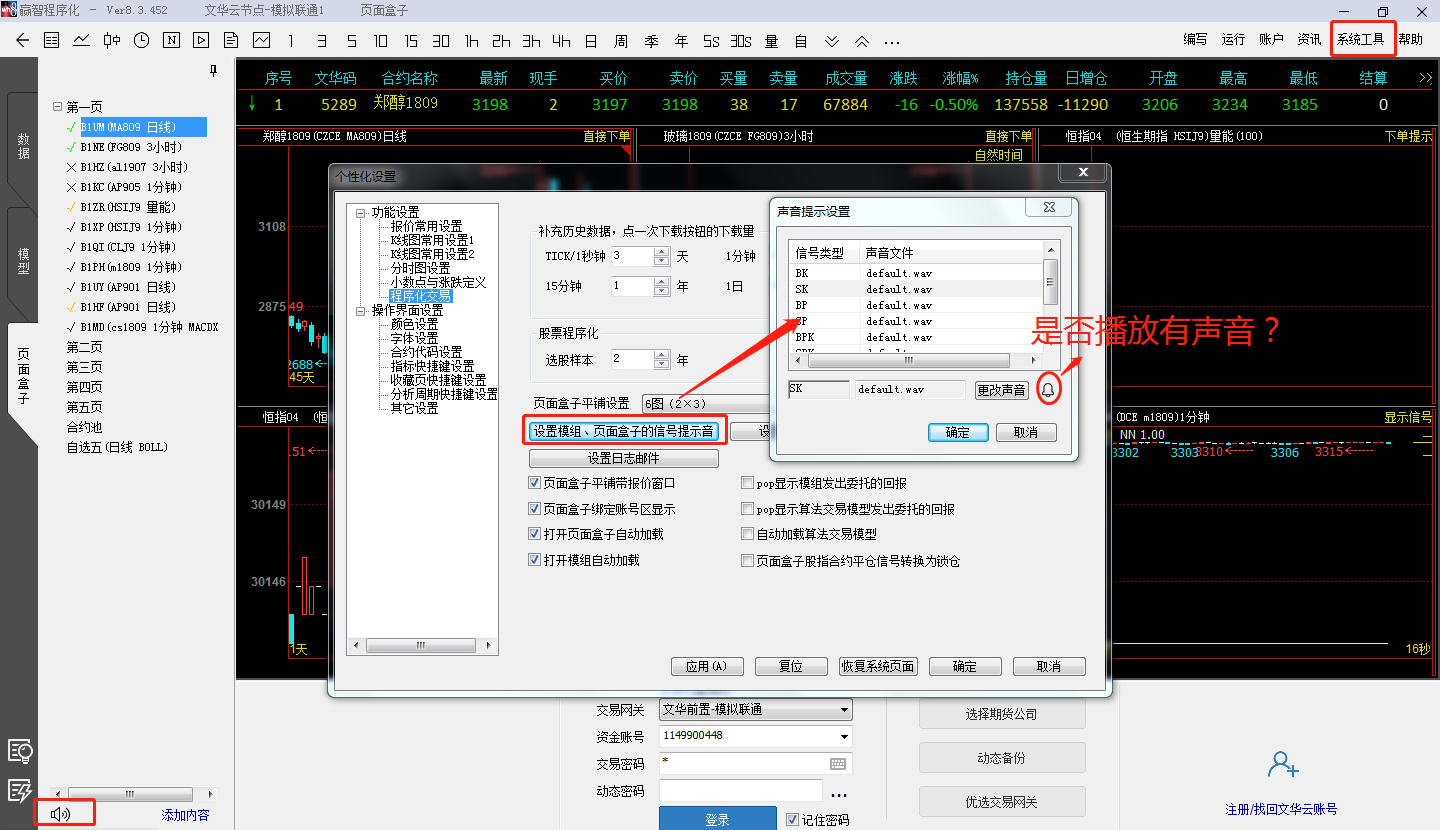Open the 系统工具 menu
1440x830 pixels.
point(1361,39)
